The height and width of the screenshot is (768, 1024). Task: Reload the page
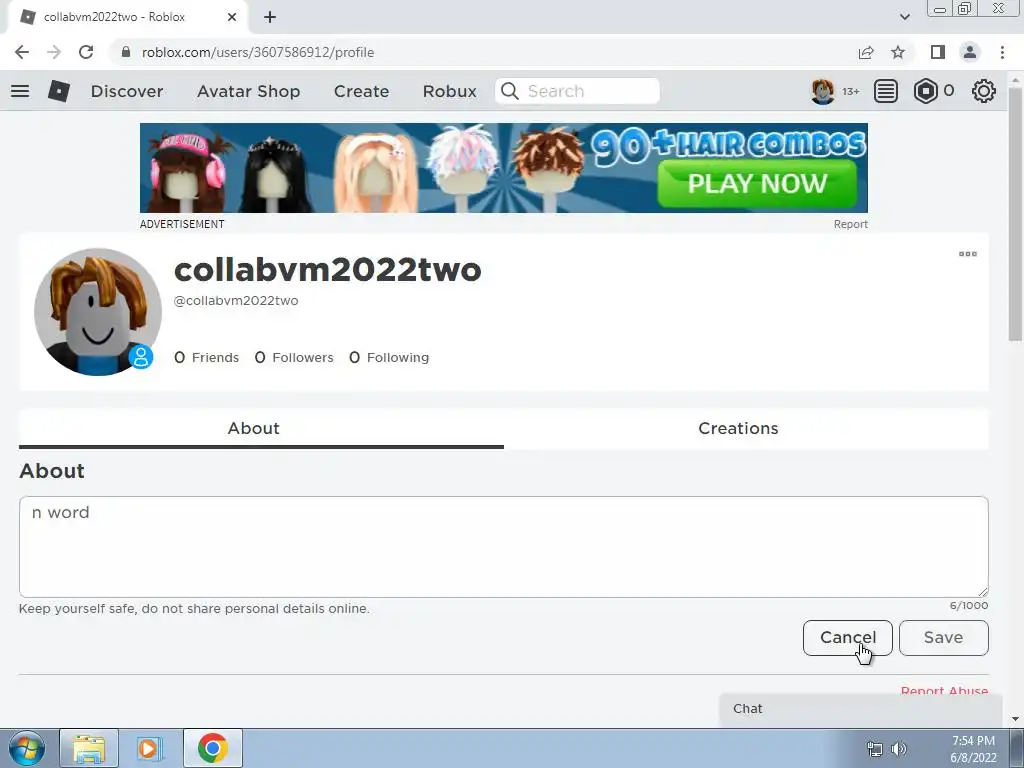(86, 52)
